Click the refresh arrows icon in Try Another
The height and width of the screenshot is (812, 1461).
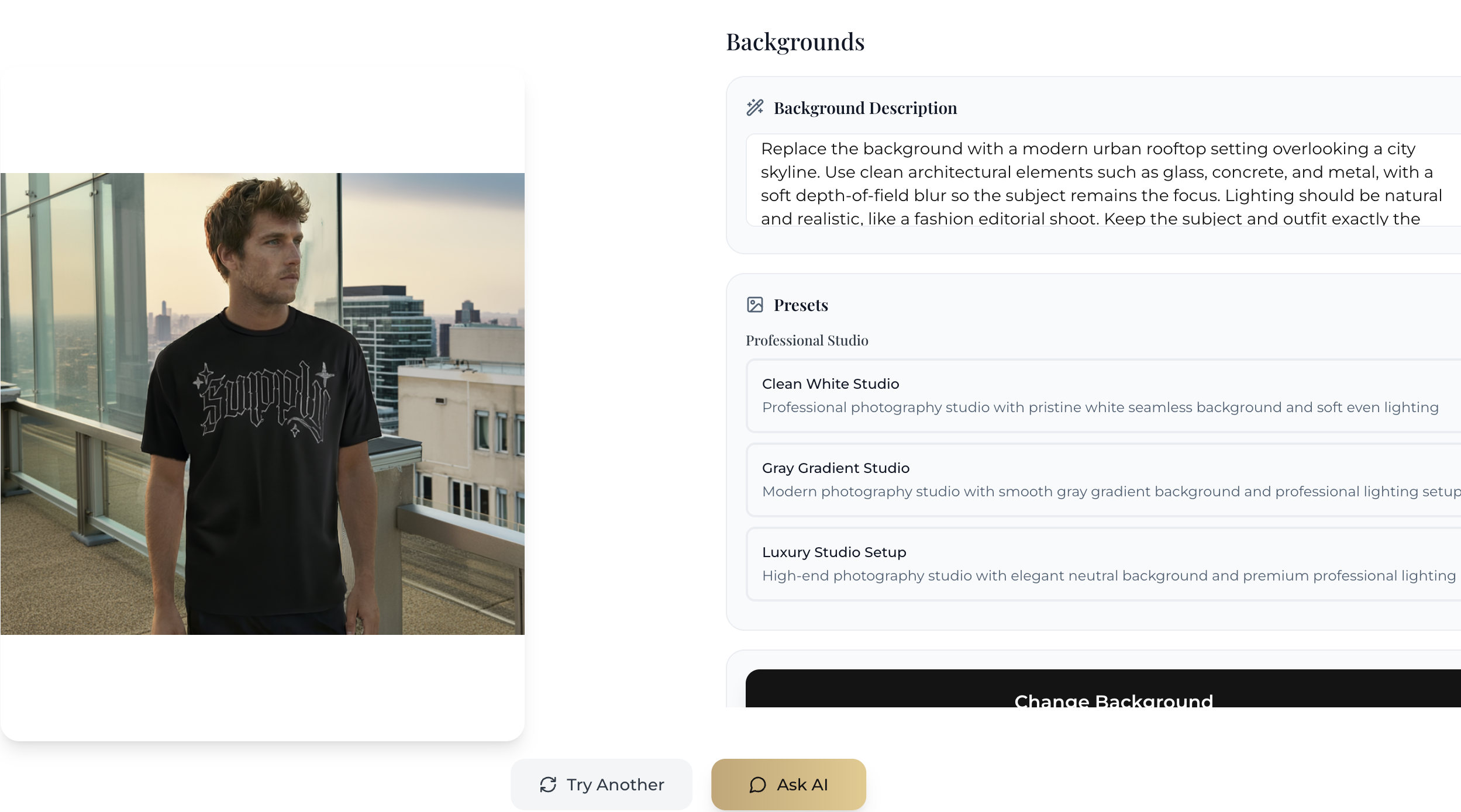tap(548, 785)
